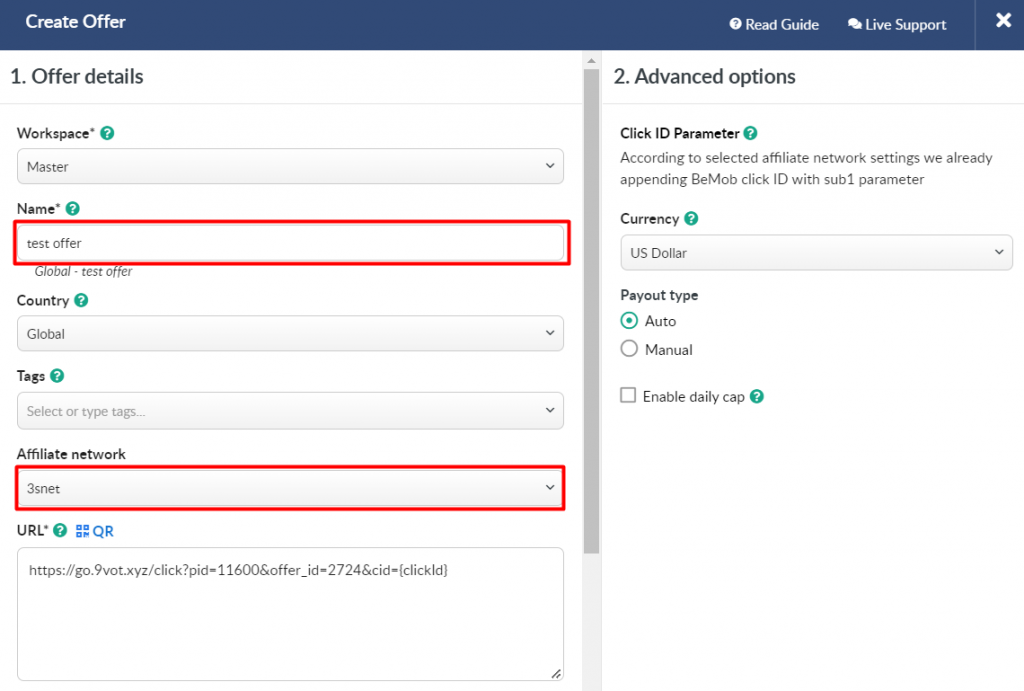Click the help icon next to Name
The image size is (1024, 691).
pos(72,209)
